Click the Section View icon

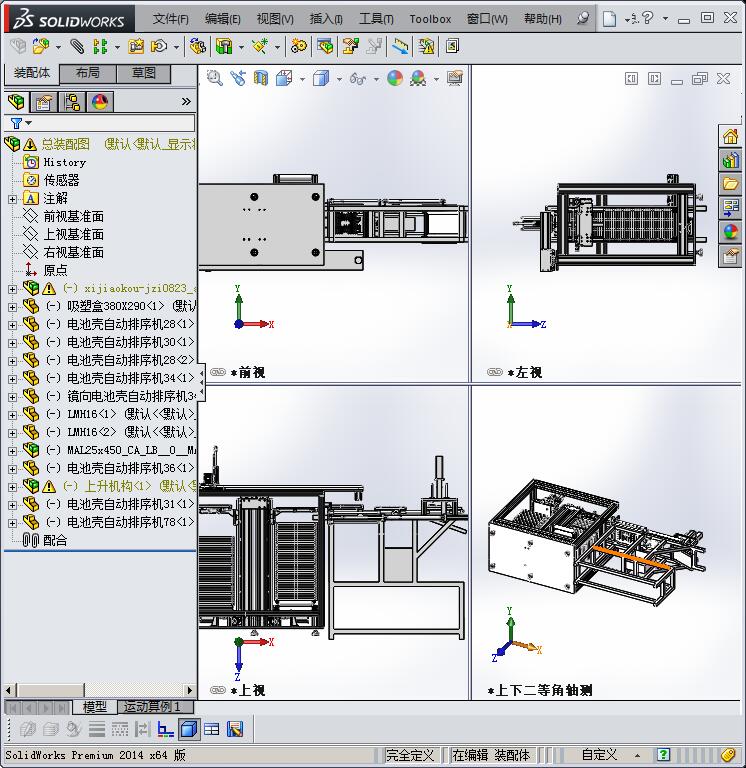click(261, 78)
